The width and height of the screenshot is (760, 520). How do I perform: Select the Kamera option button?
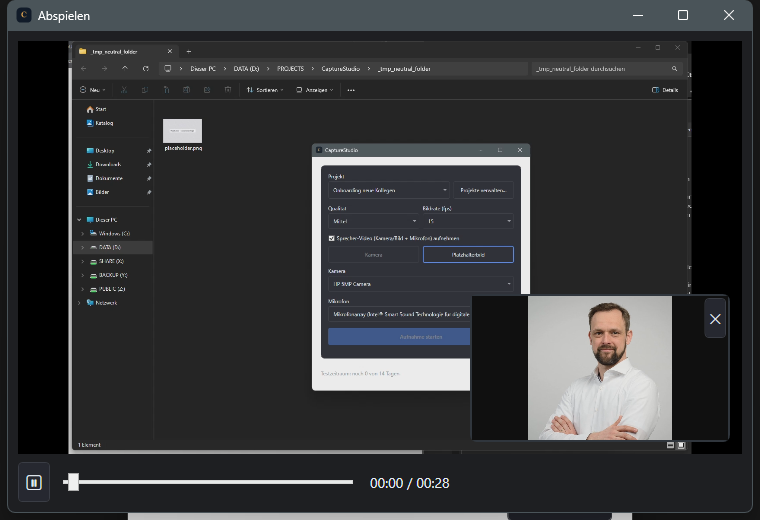pos(373,254)
